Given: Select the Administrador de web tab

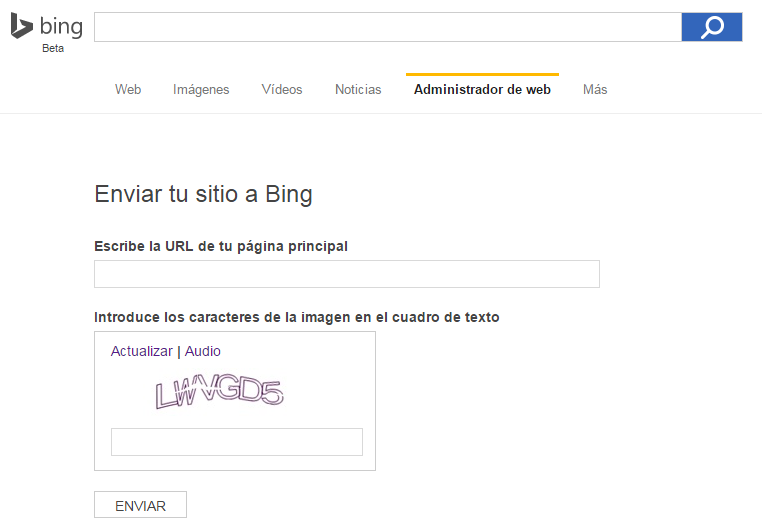Looking at the screenshot, I should pos(482,89).
